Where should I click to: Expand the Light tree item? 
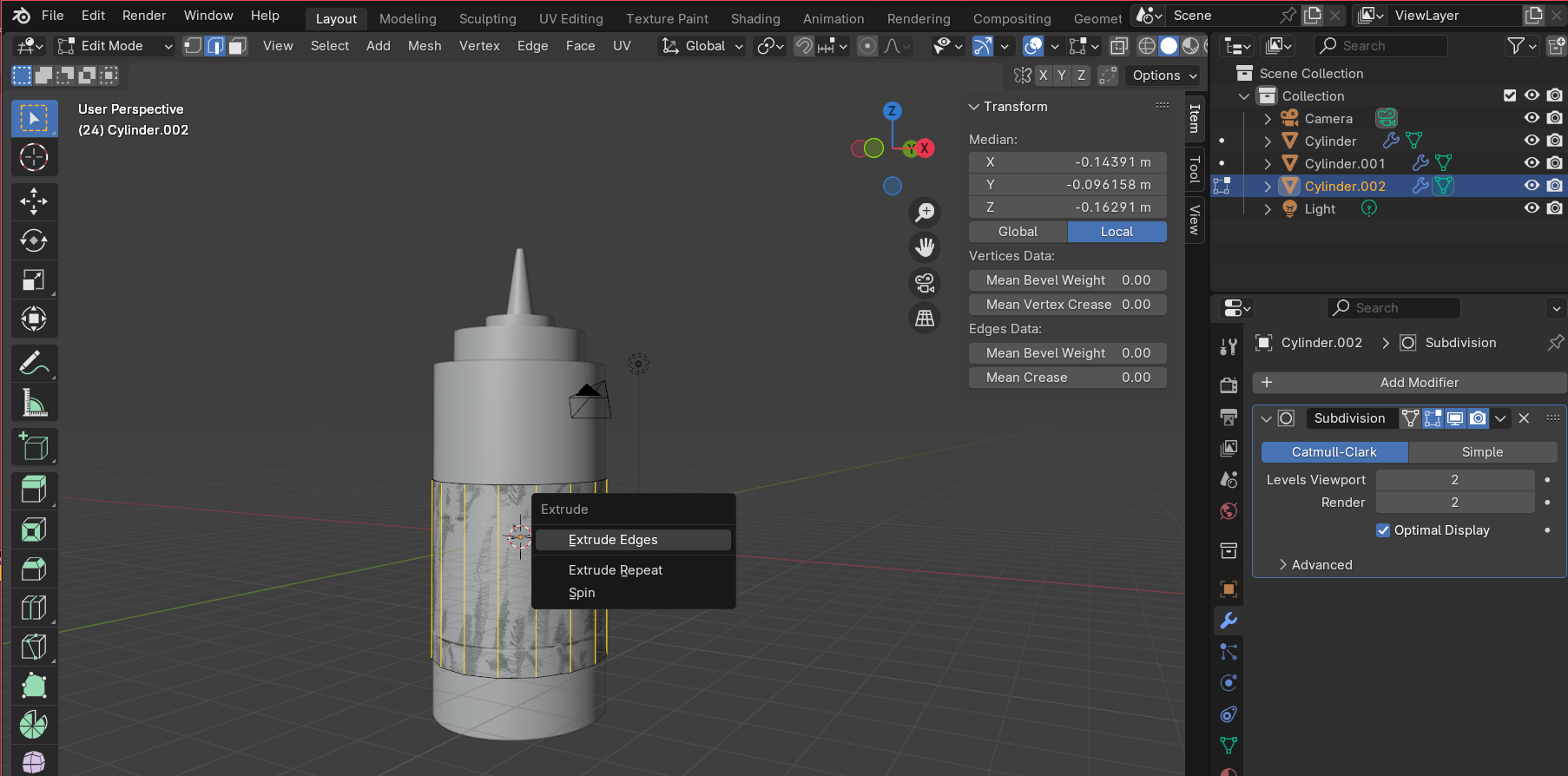[1268, 208]
